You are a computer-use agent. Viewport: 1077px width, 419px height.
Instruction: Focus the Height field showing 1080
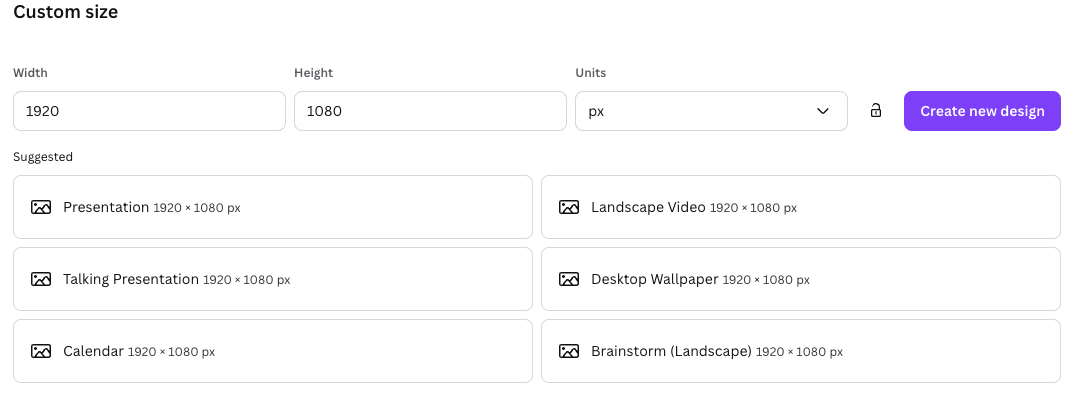430,111
